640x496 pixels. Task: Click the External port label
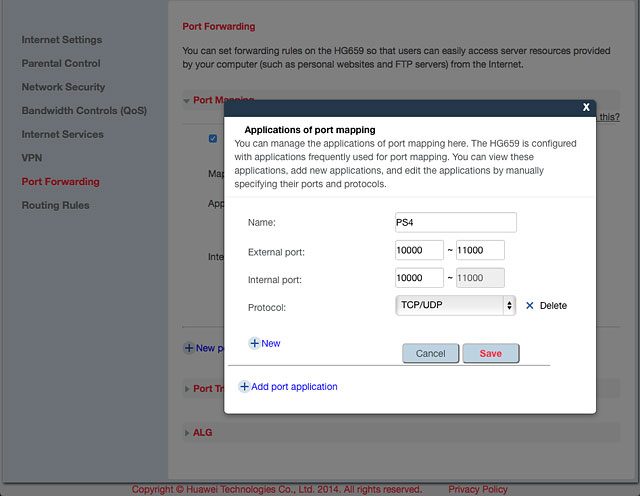[276, 252]
